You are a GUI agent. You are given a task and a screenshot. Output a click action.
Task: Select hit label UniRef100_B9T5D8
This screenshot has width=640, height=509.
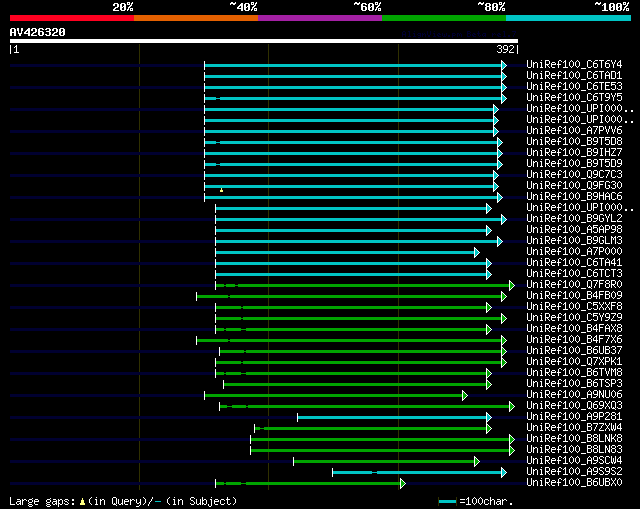coord(574,142)
